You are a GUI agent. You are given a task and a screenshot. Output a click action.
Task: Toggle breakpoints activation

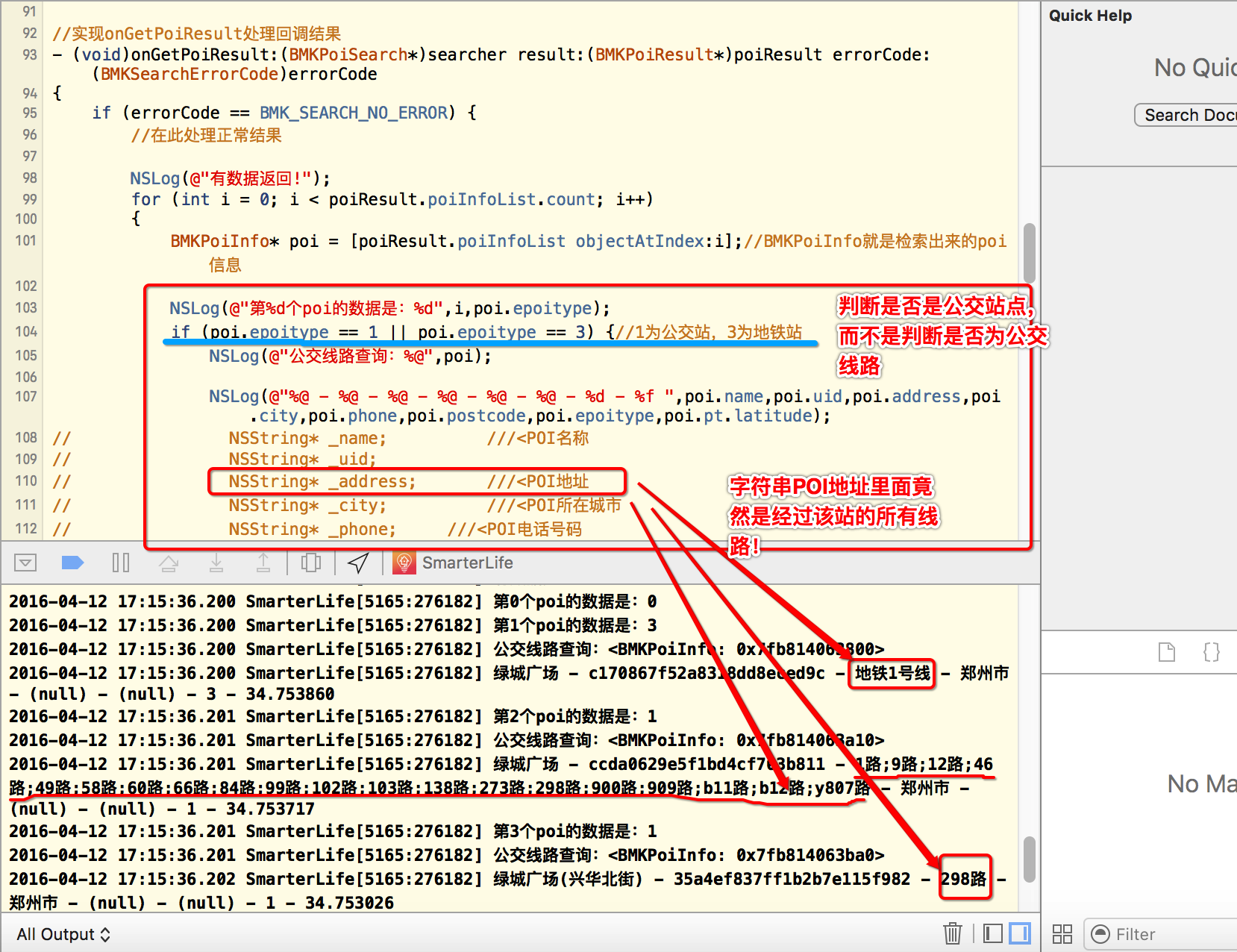72,563
